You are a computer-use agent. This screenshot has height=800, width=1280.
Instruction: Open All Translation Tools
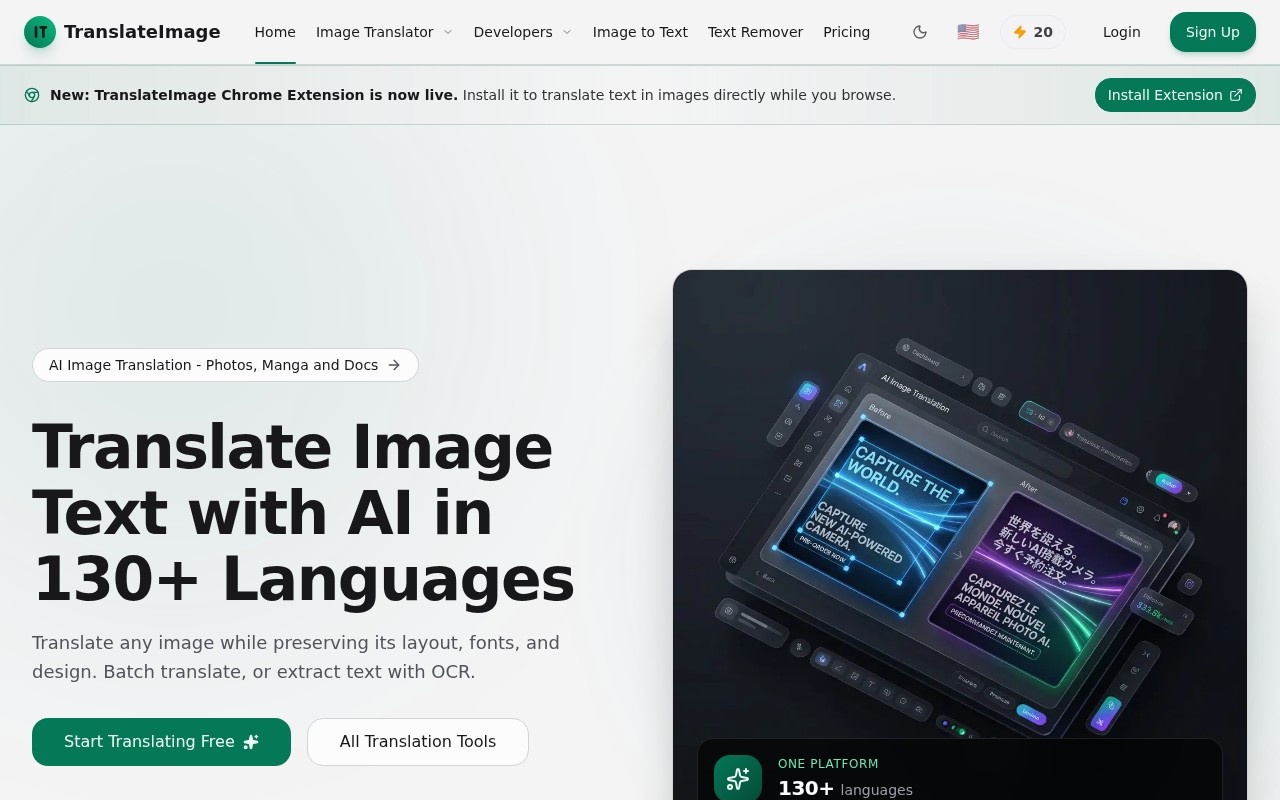click(x=418, y=742)
